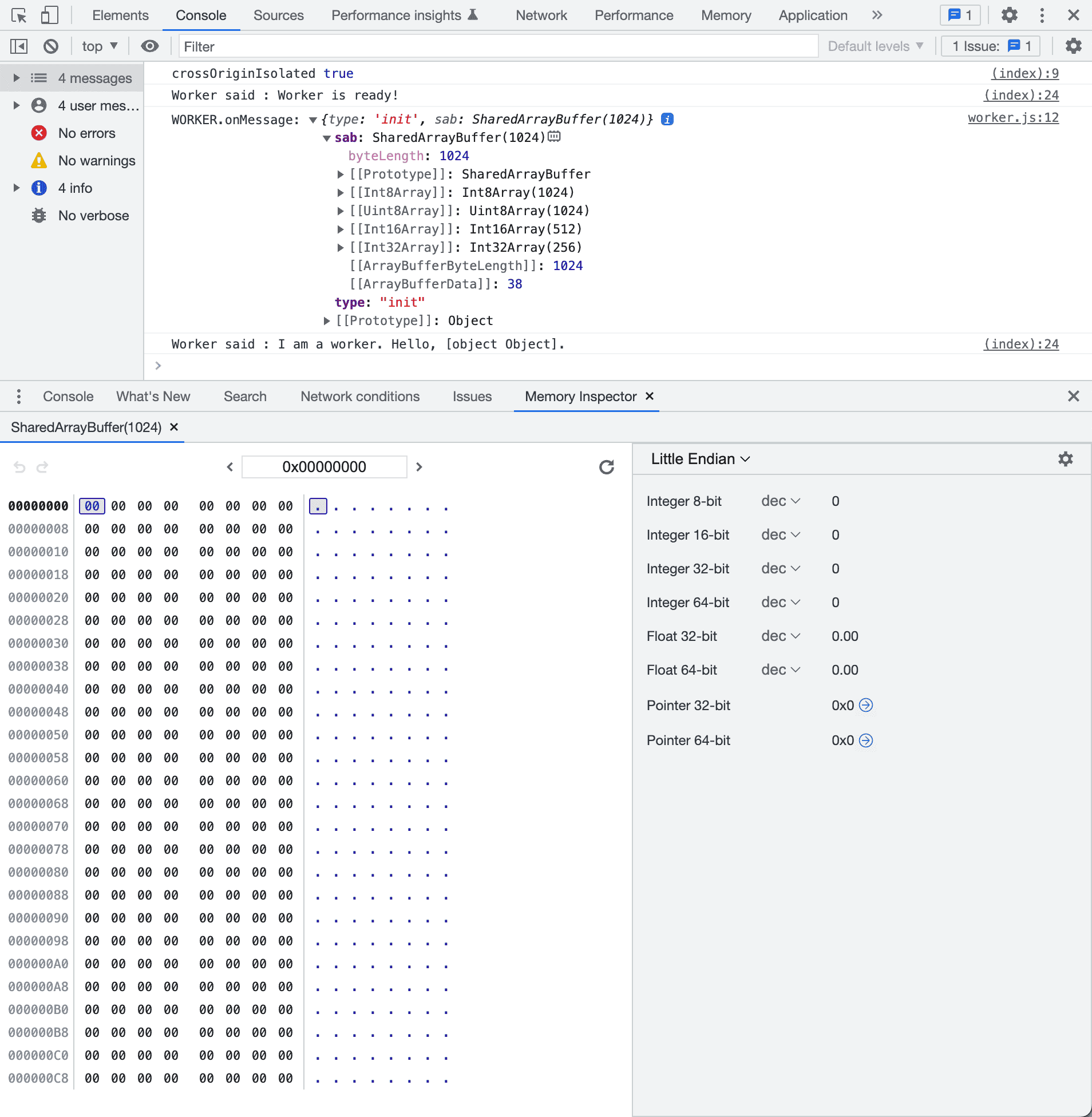This screenshot has width=1092, height=1117.
Task: Refresh the Memory Inspector view
Action: coord(606,467)
